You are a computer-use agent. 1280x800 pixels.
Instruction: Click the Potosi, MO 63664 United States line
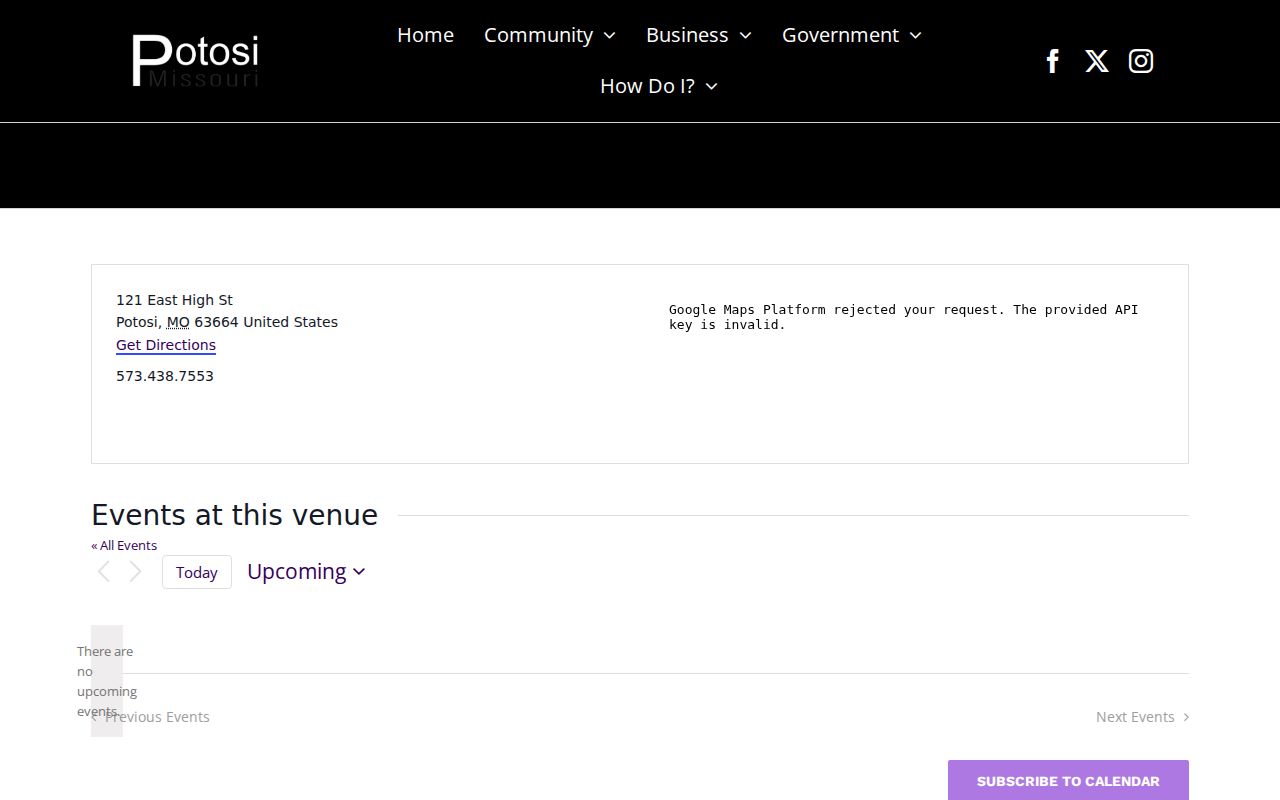(x=227, y=322)
